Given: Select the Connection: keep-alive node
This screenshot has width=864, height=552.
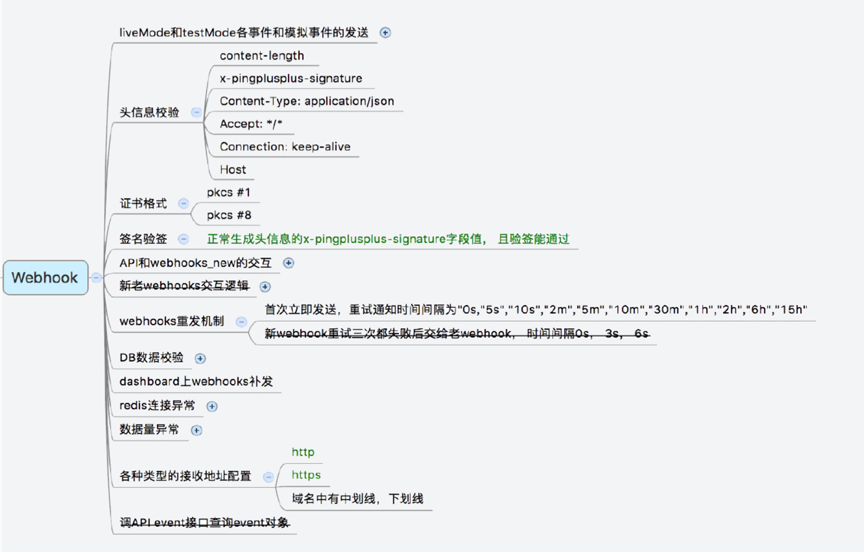Looking at the screenshot, I should [285, 147].
